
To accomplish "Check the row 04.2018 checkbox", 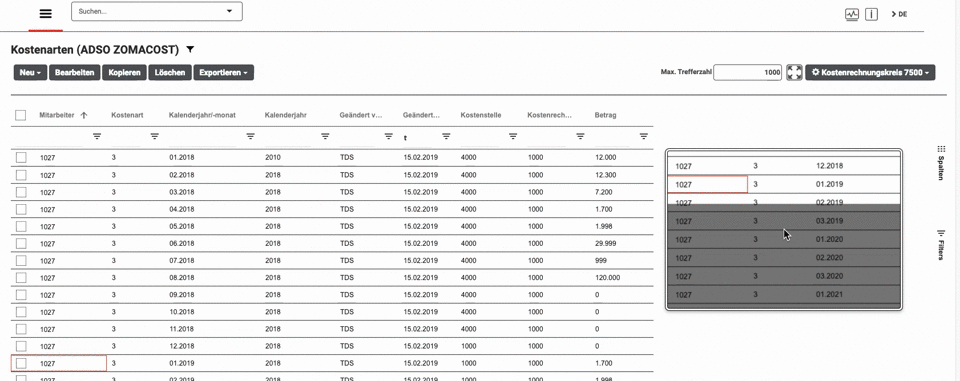I will tap(21, 209).
